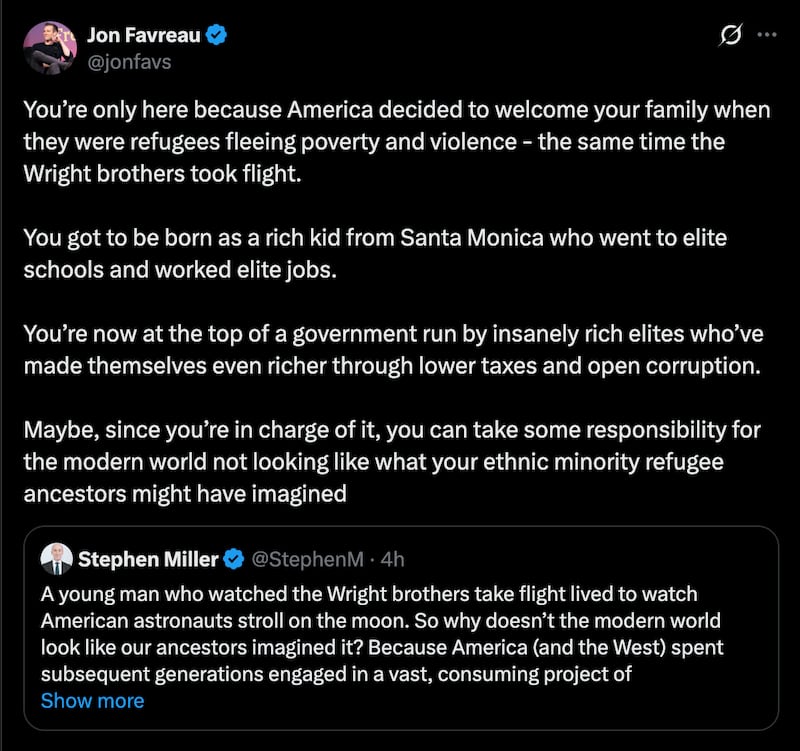
Task: Click Stephen Miller's verified badge
Action: pyautogui.click(x=234, y=560)
